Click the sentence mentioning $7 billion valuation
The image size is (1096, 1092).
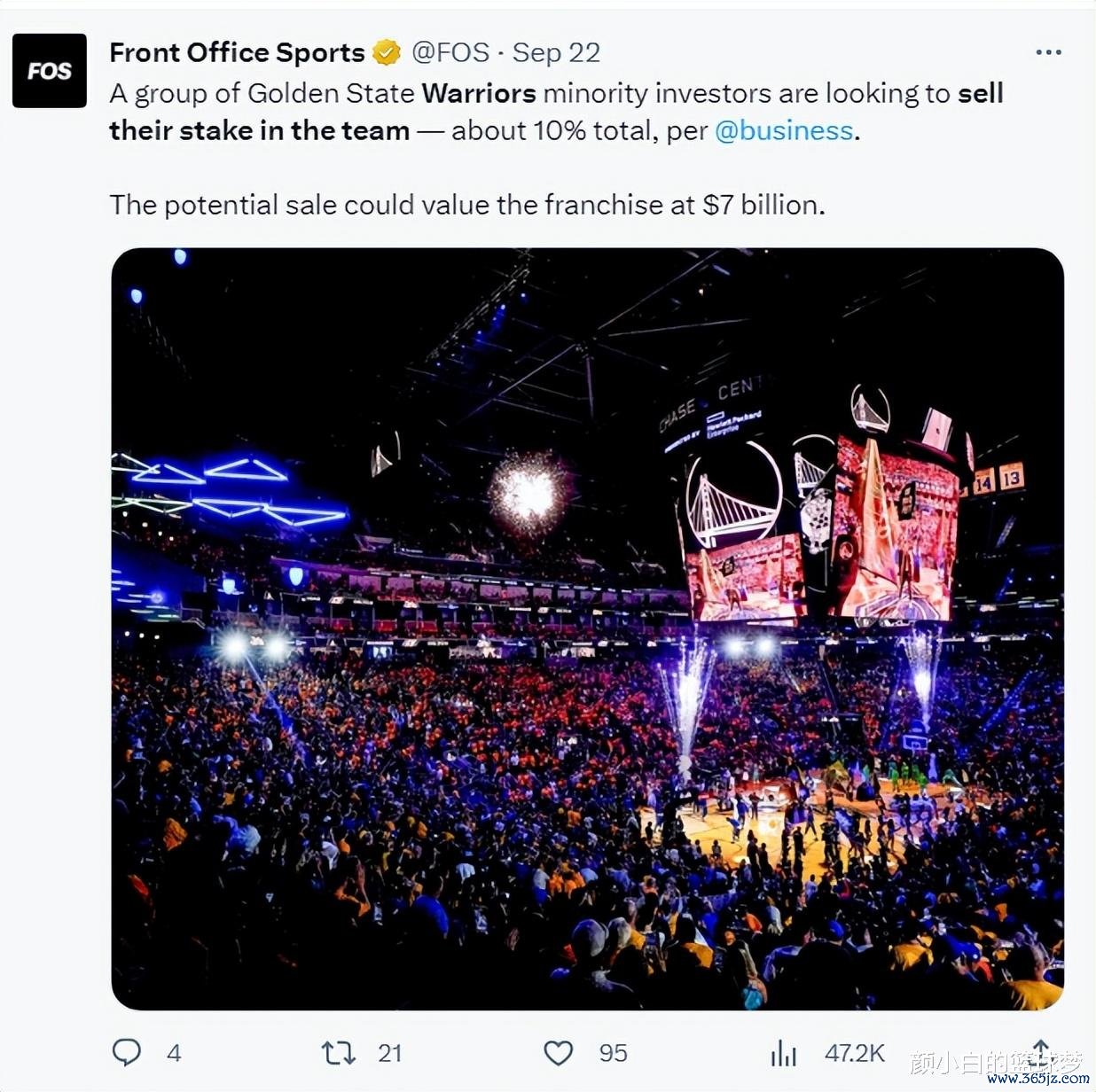coord(467,205)
